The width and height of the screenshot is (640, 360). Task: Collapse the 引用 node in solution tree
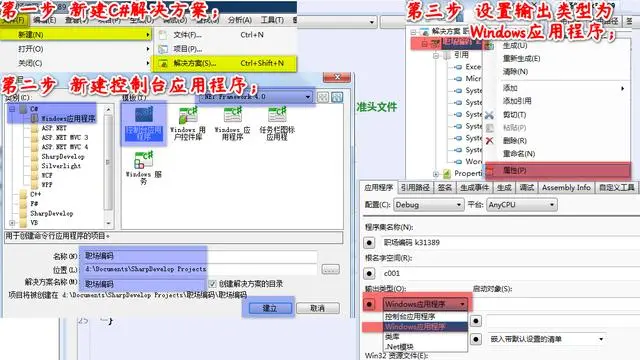click(x=436, y=55)
